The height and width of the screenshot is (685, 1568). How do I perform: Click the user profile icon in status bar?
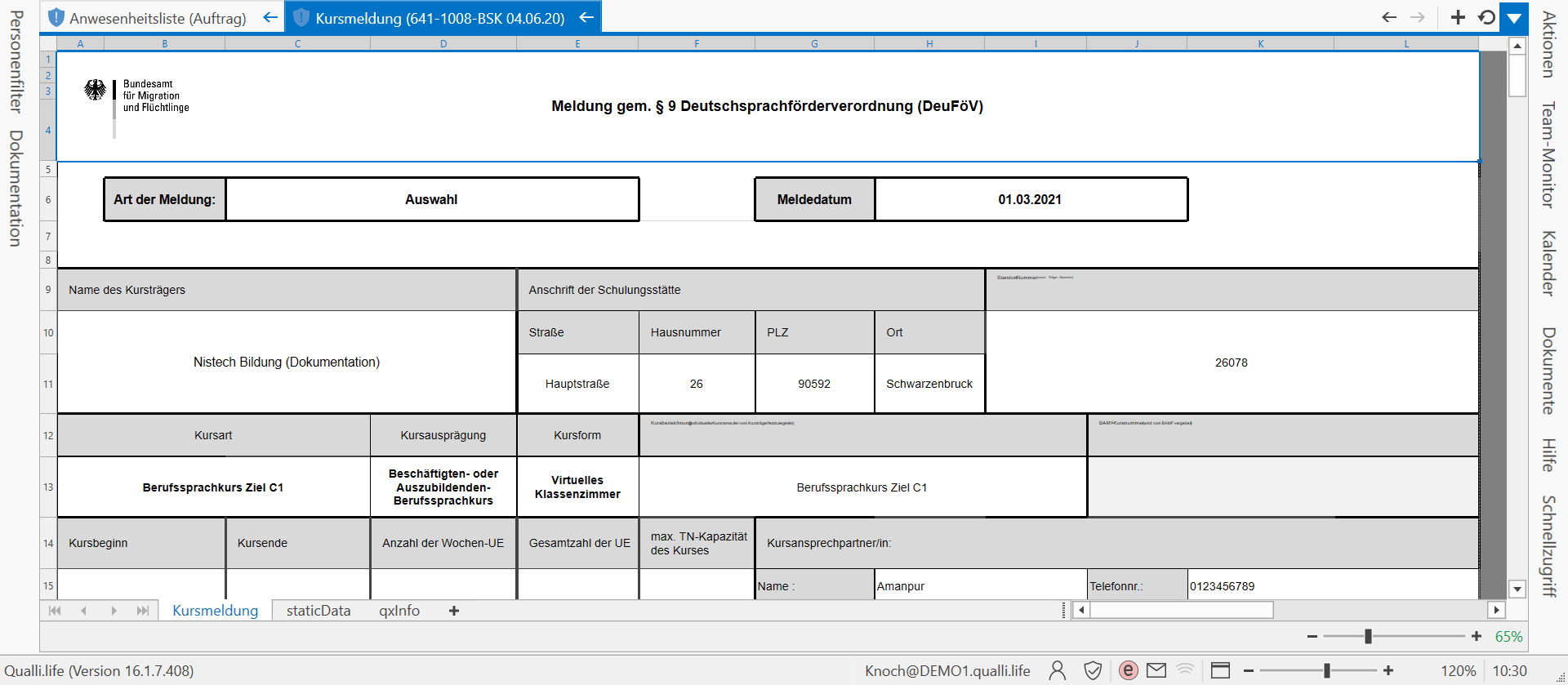click(x=1058, y=670)
